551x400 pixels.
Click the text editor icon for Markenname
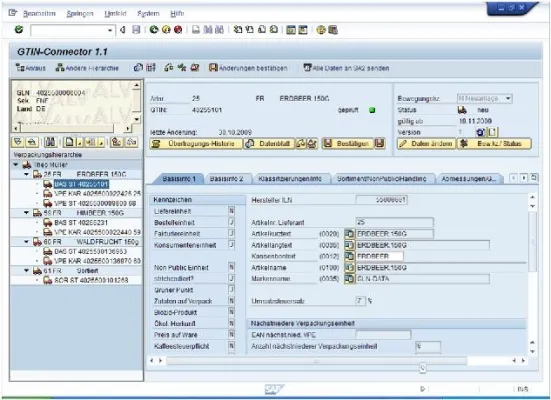(x=349, y=279)
